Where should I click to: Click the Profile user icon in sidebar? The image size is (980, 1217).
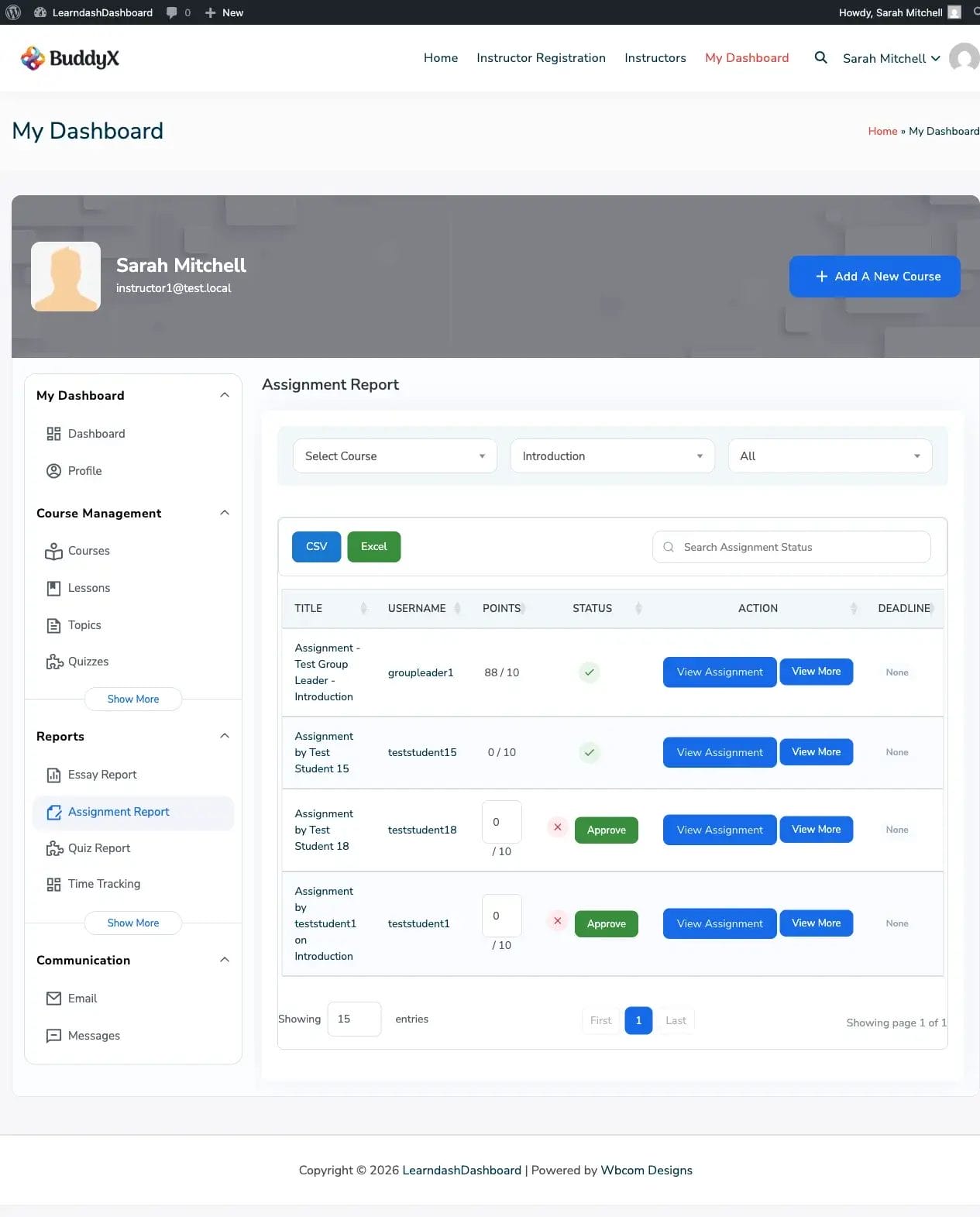coord(53,471)
